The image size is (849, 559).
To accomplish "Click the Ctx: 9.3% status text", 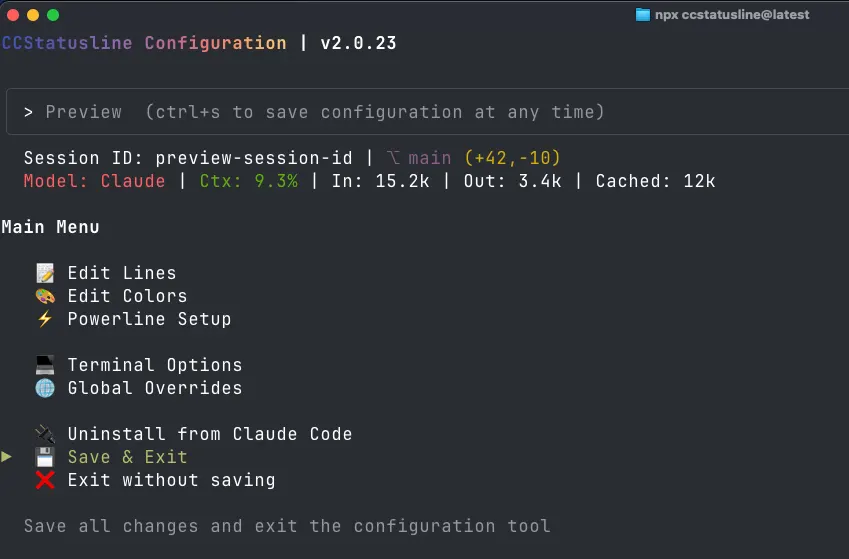I will click(249, 181).
